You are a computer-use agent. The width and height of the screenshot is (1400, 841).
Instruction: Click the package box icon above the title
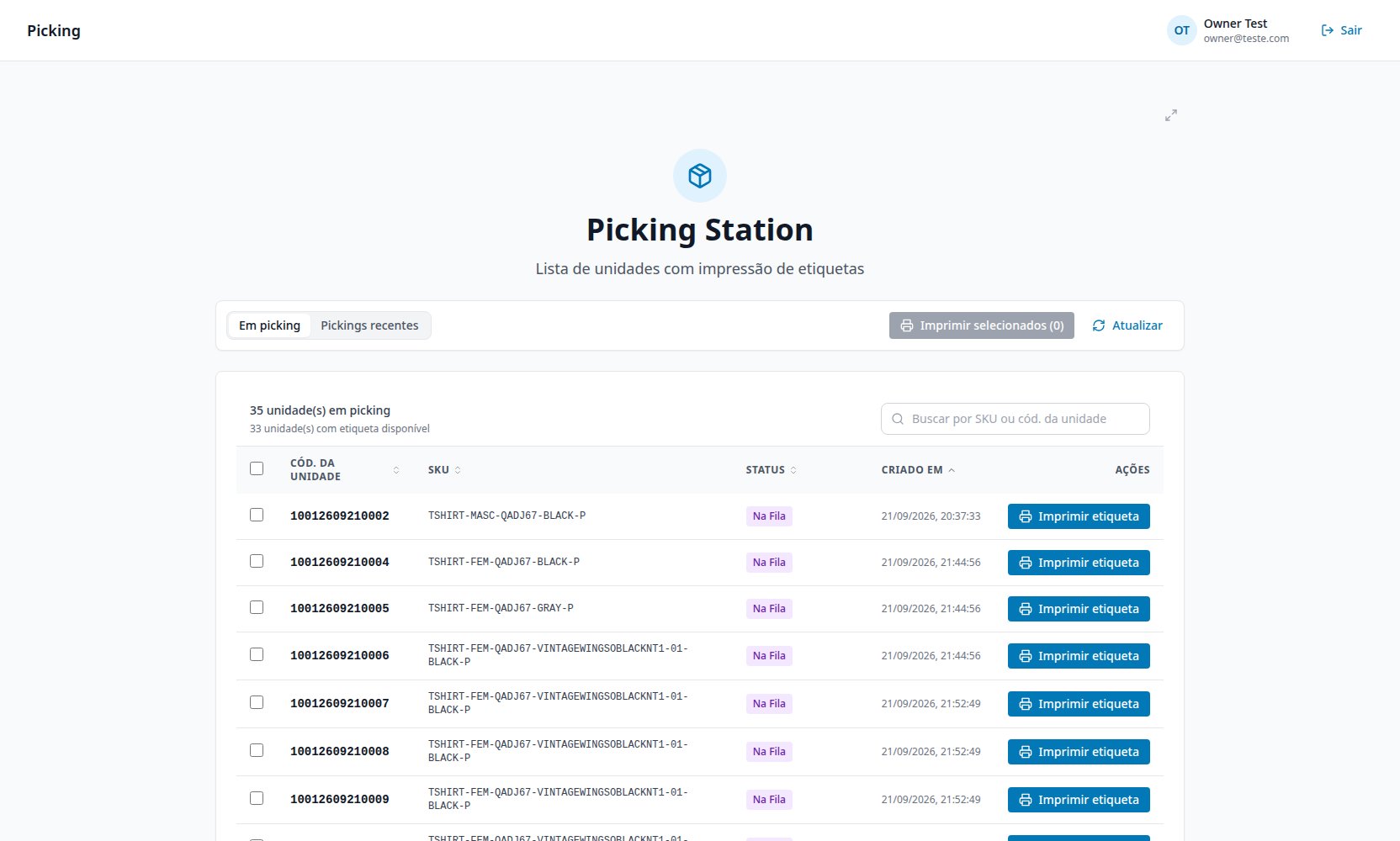(x=700, y=176)
